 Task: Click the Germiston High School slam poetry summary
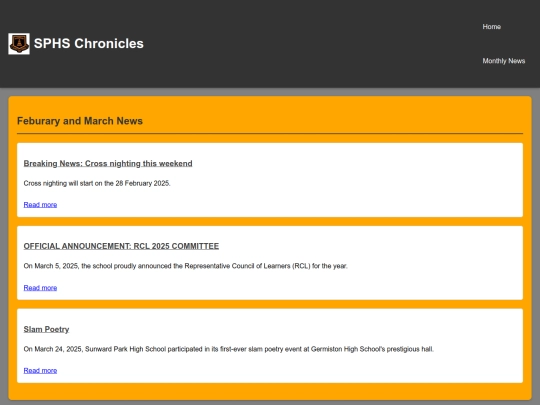(x=229, y=349)
